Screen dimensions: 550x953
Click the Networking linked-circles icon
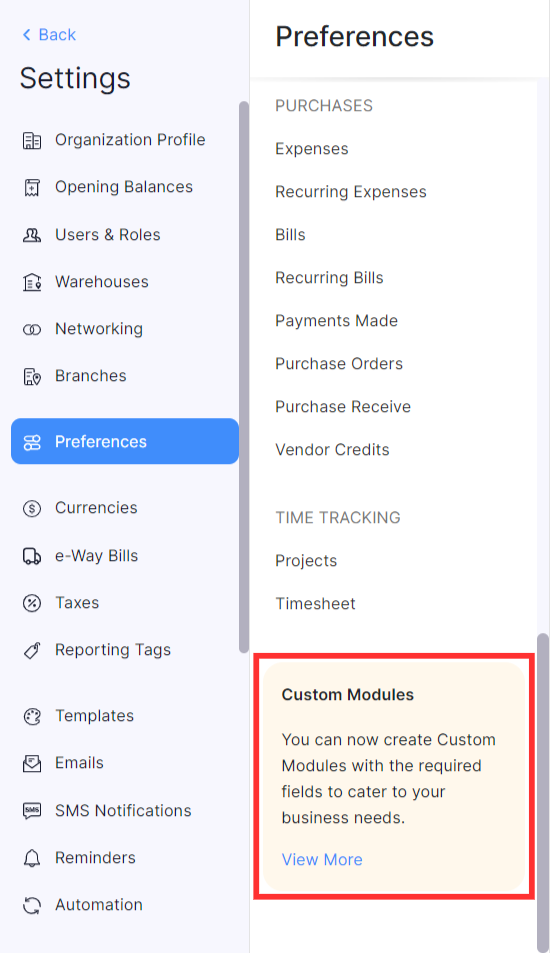32,329
